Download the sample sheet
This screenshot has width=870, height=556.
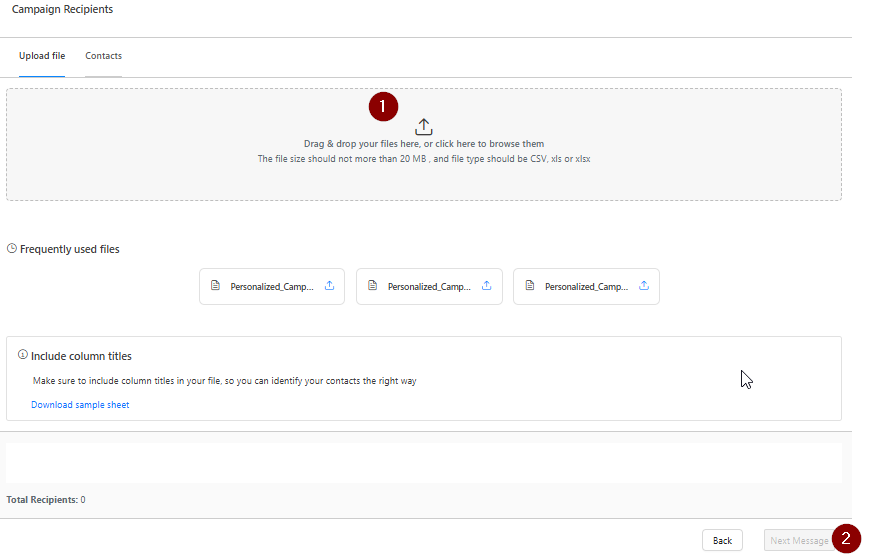click(x=80, y=405)
